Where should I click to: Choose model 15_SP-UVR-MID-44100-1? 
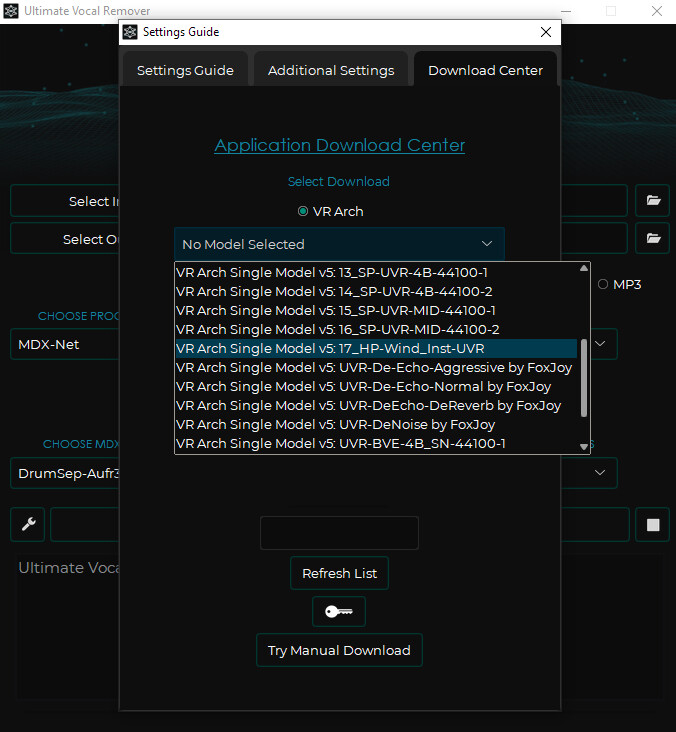tap(376, 310)
